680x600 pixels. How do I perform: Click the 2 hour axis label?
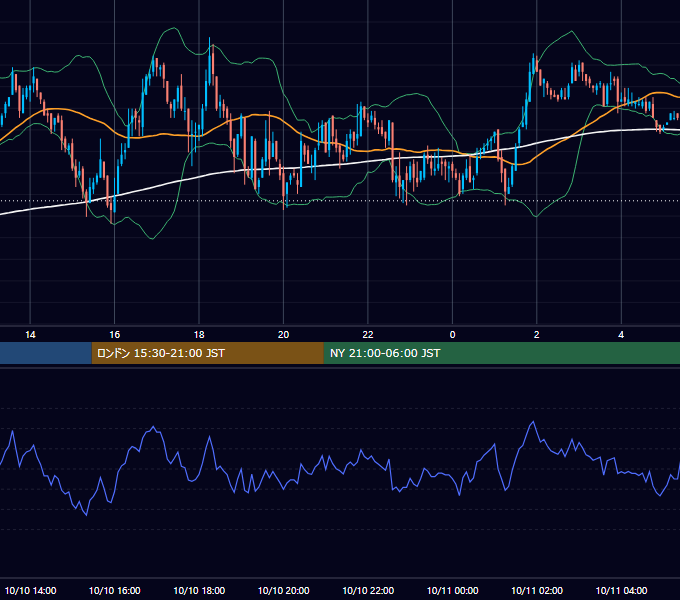pyautogui.click(x=536, y=335)
